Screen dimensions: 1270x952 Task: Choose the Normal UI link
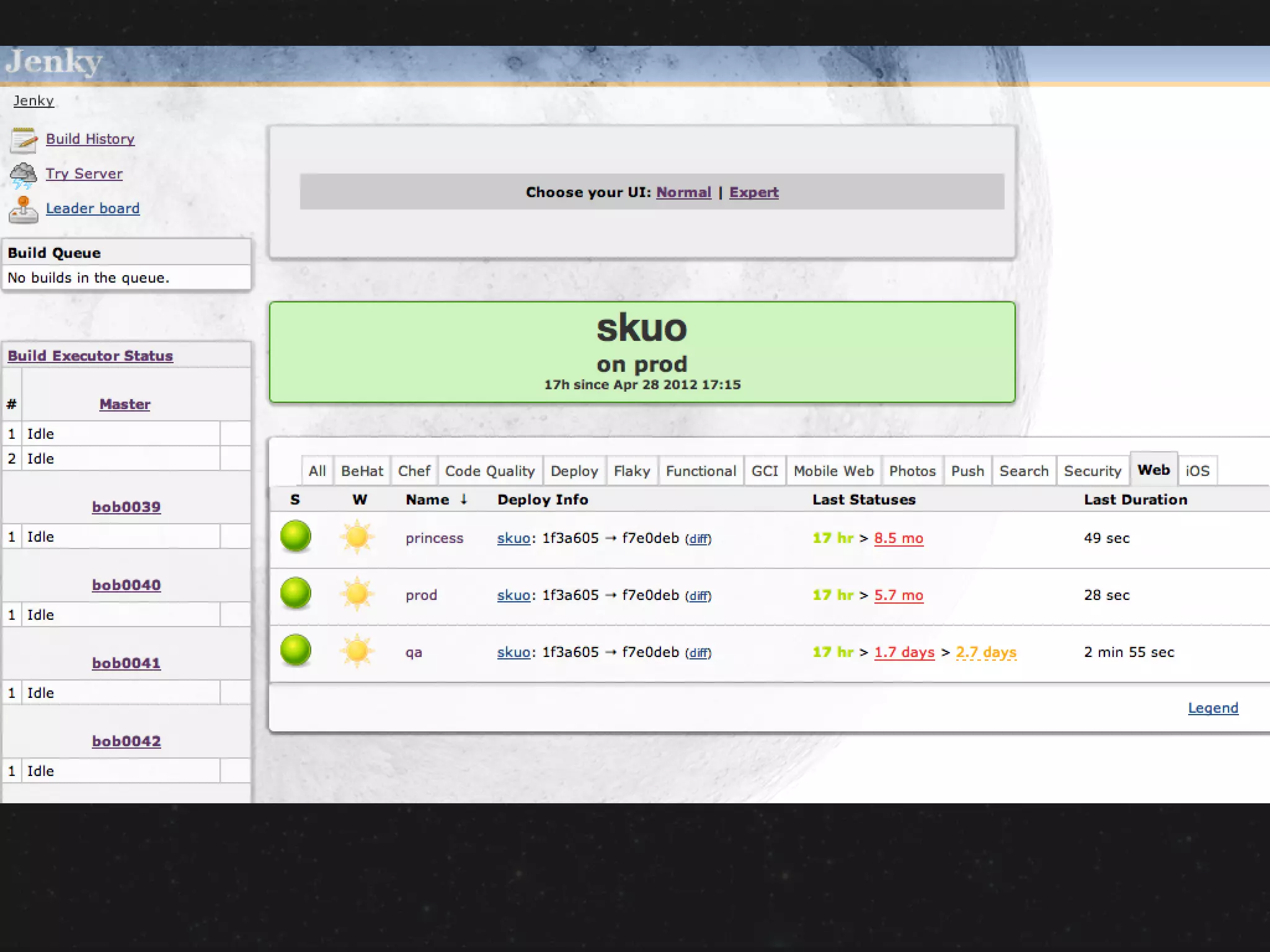tap(683, 192)
